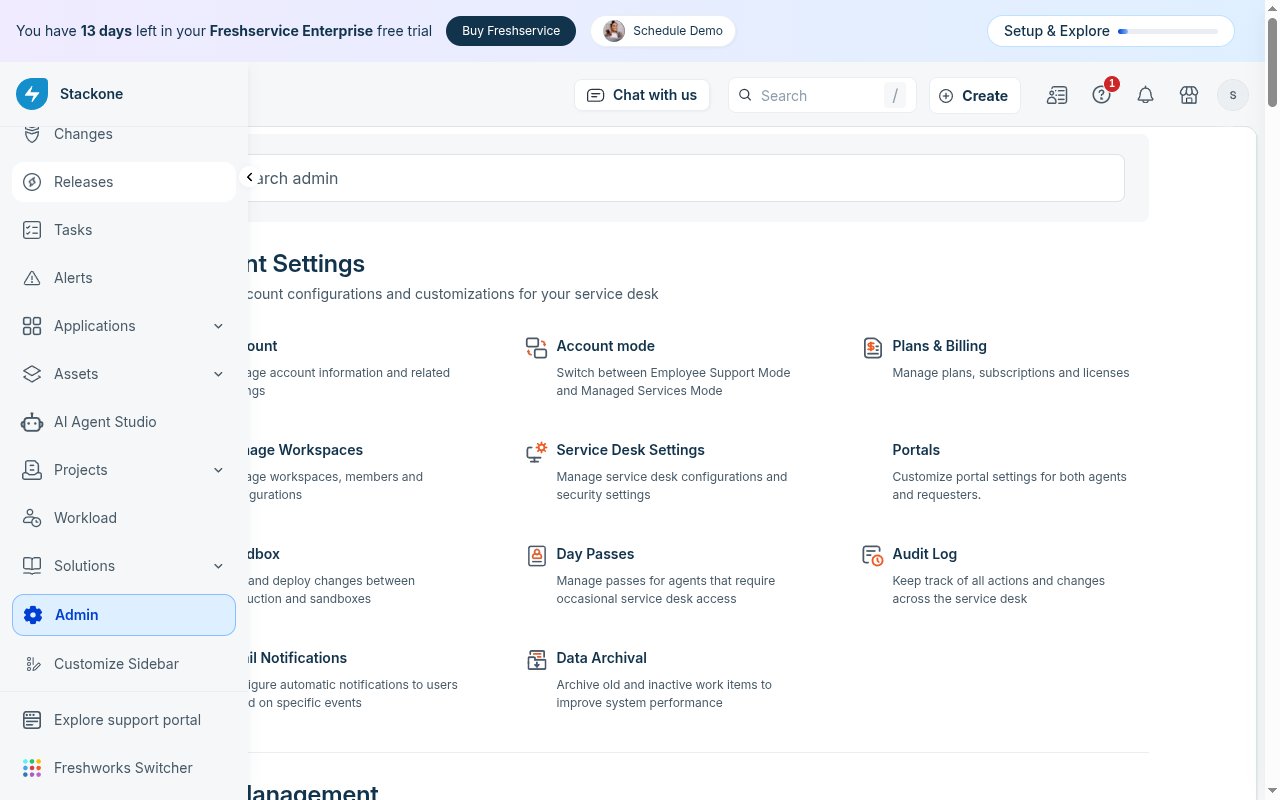
Task: Open Service Desk Settings link
Action: (x=631, y=450)
